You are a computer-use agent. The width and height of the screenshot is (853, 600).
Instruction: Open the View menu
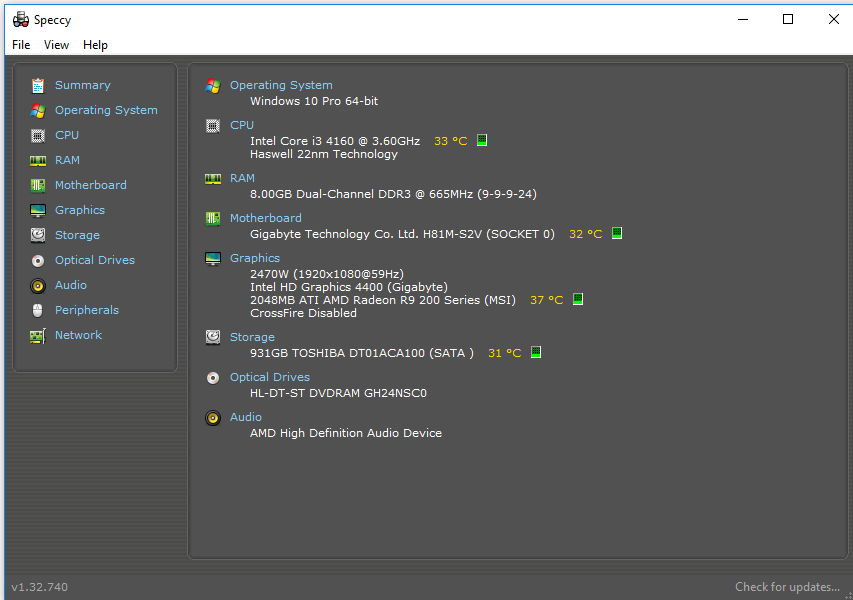click(57, 45)
